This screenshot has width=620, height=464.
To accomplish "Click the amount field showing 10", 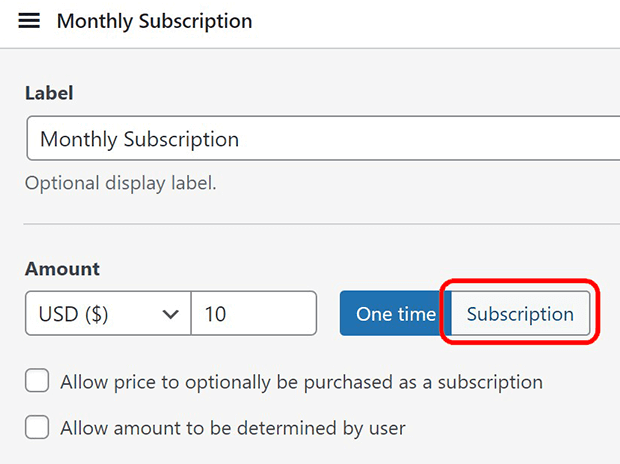I will [253, 314].
